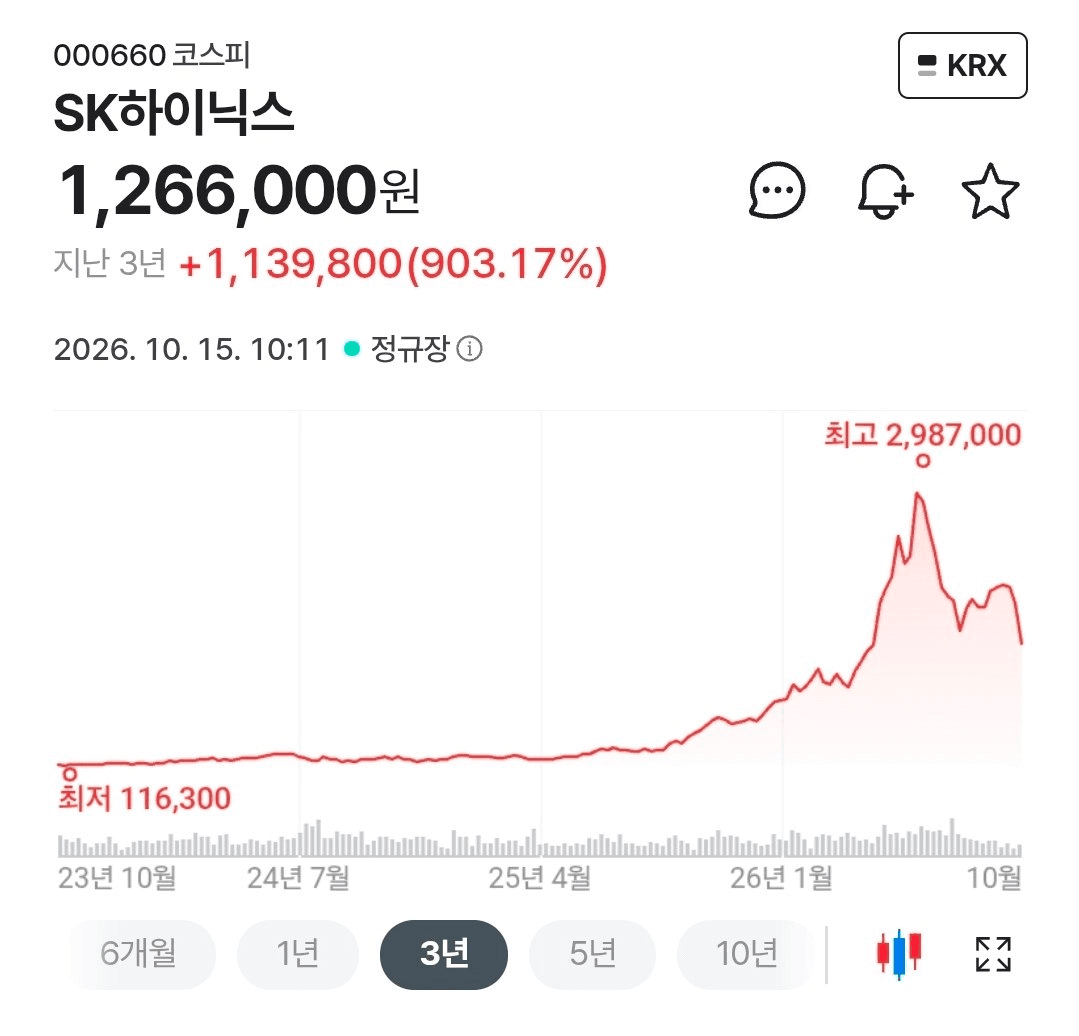Switch to the candlestick chart view

point(899,953)
